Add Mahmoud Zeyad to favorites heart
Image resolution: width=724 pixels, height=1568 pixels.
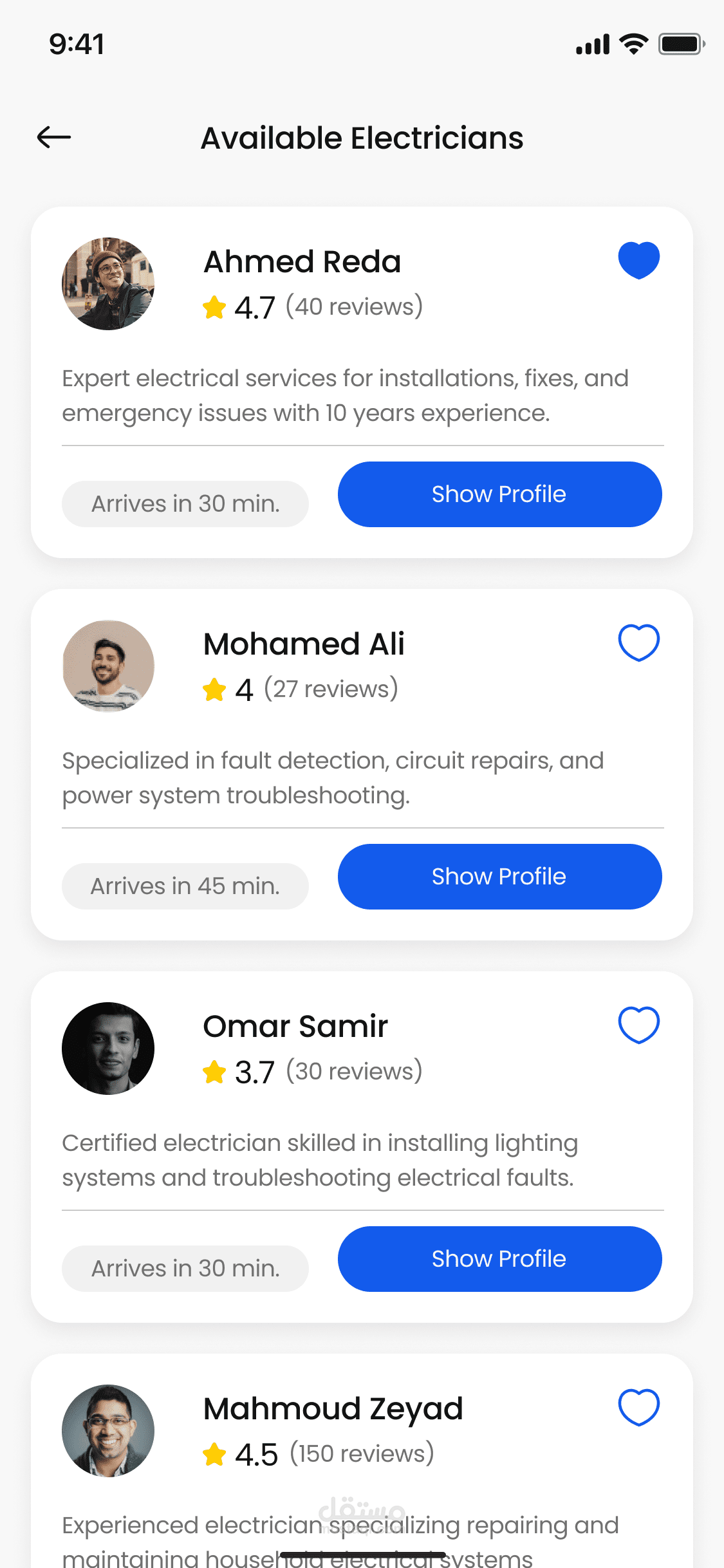tap(638, 1407)
